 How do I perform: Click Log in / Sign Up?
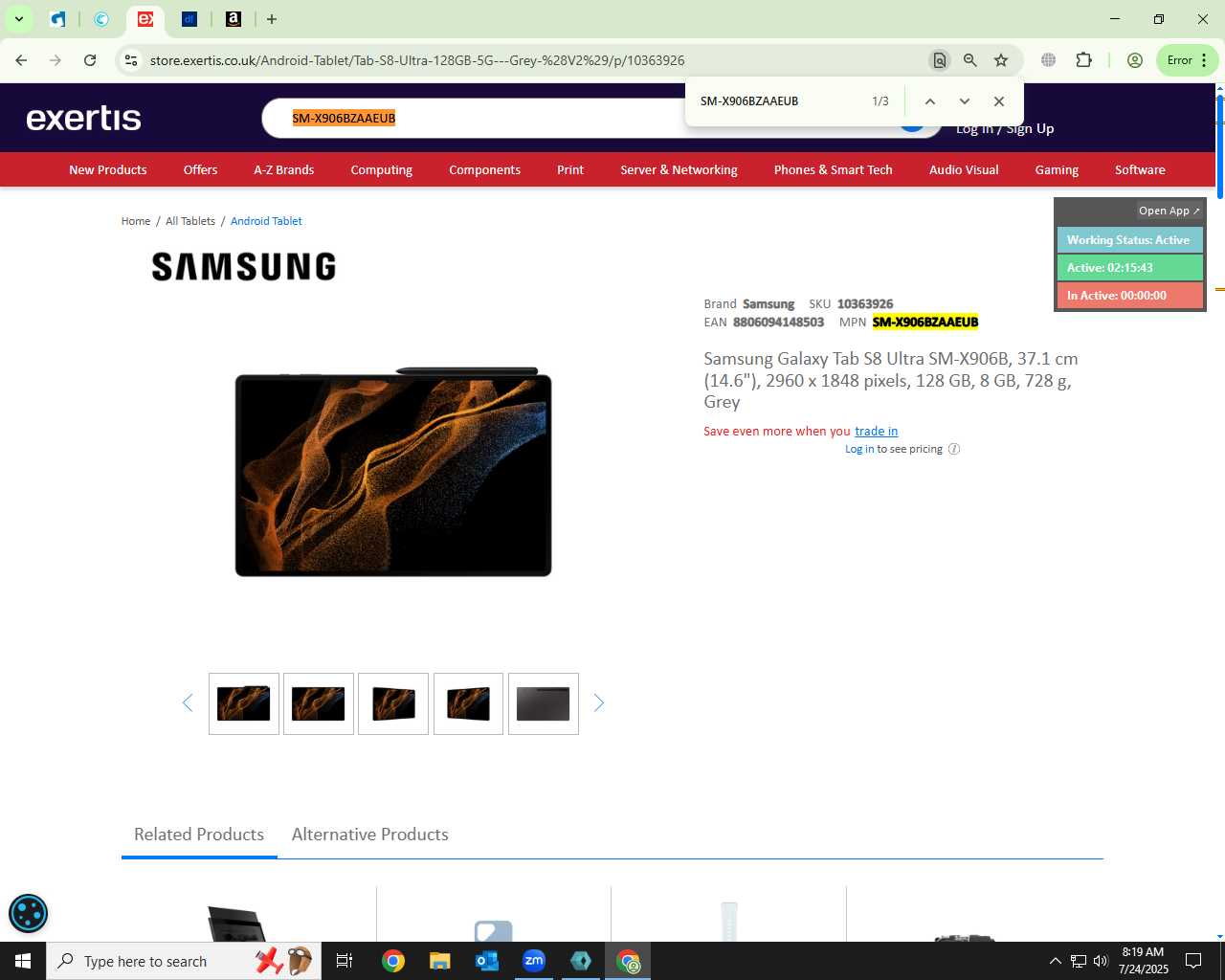pos(1005,129)
